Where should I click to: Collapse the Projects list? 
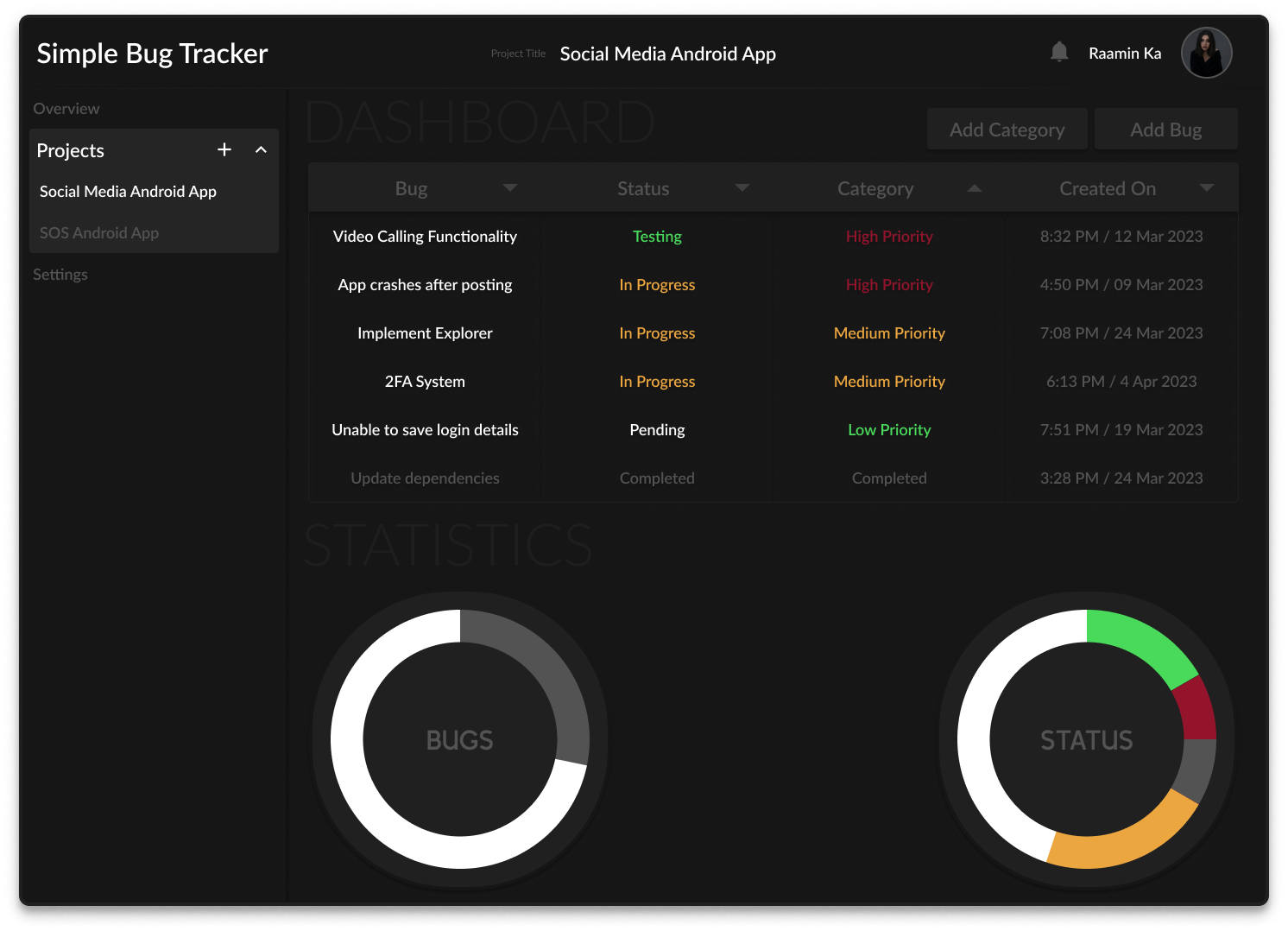[261, 149]
